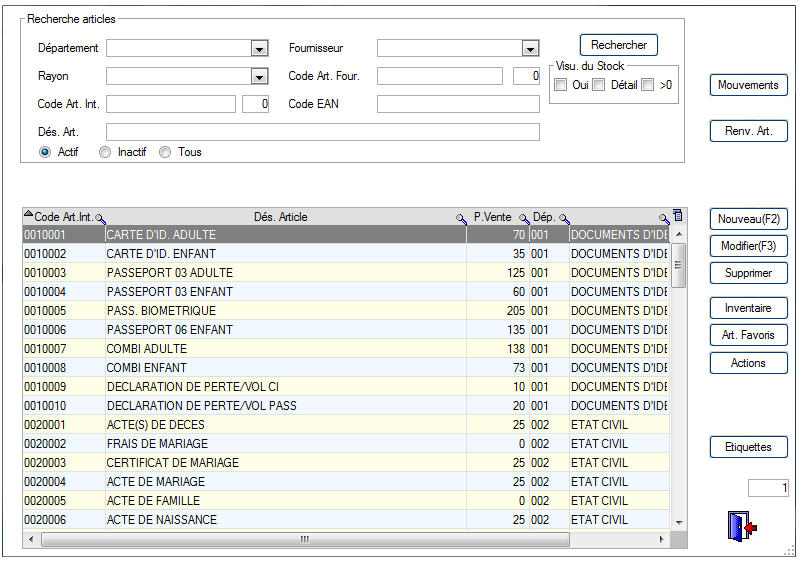Select row ACTE DE FAMILLE
The width and height of the screenshot is (803, 562).
(x=346, y=501)
